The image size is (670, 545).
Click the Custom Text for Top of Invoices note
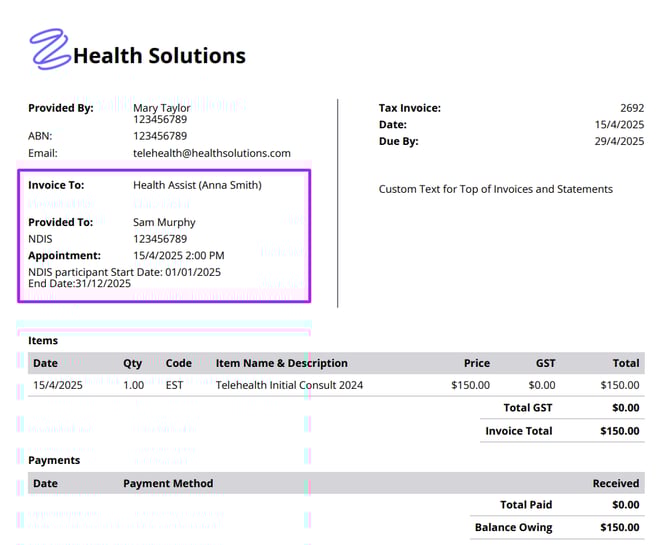tap(495, 189)
